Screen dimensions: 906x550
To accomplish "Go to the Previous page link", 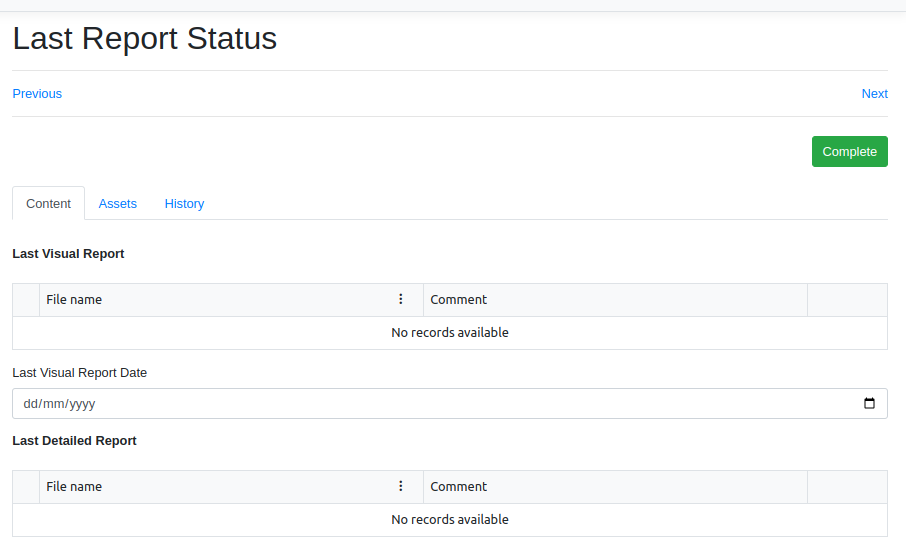I will pos(37,94).
